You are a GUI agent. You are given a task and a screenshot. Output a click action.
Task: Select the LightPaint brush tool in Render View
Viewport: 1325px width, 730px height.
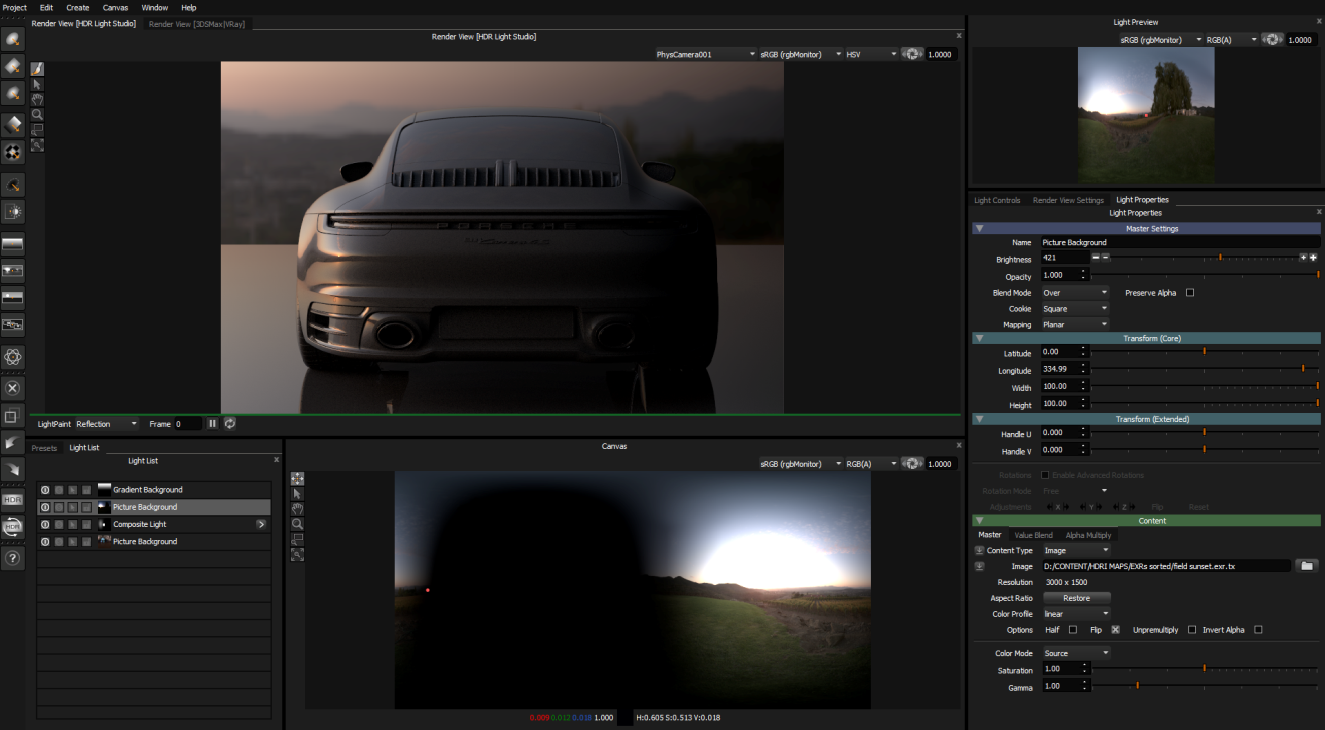pos(37,69)
